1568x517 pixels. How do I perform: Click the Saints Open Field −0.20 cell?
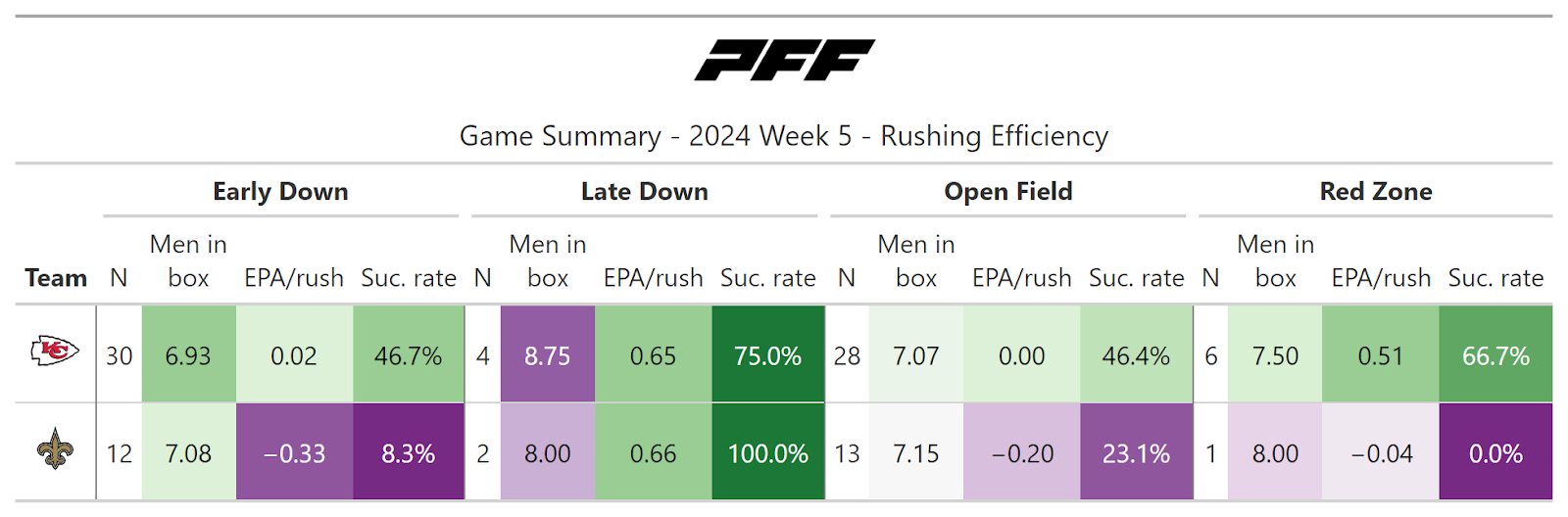pyautogui.click(x=1022, y=454)
